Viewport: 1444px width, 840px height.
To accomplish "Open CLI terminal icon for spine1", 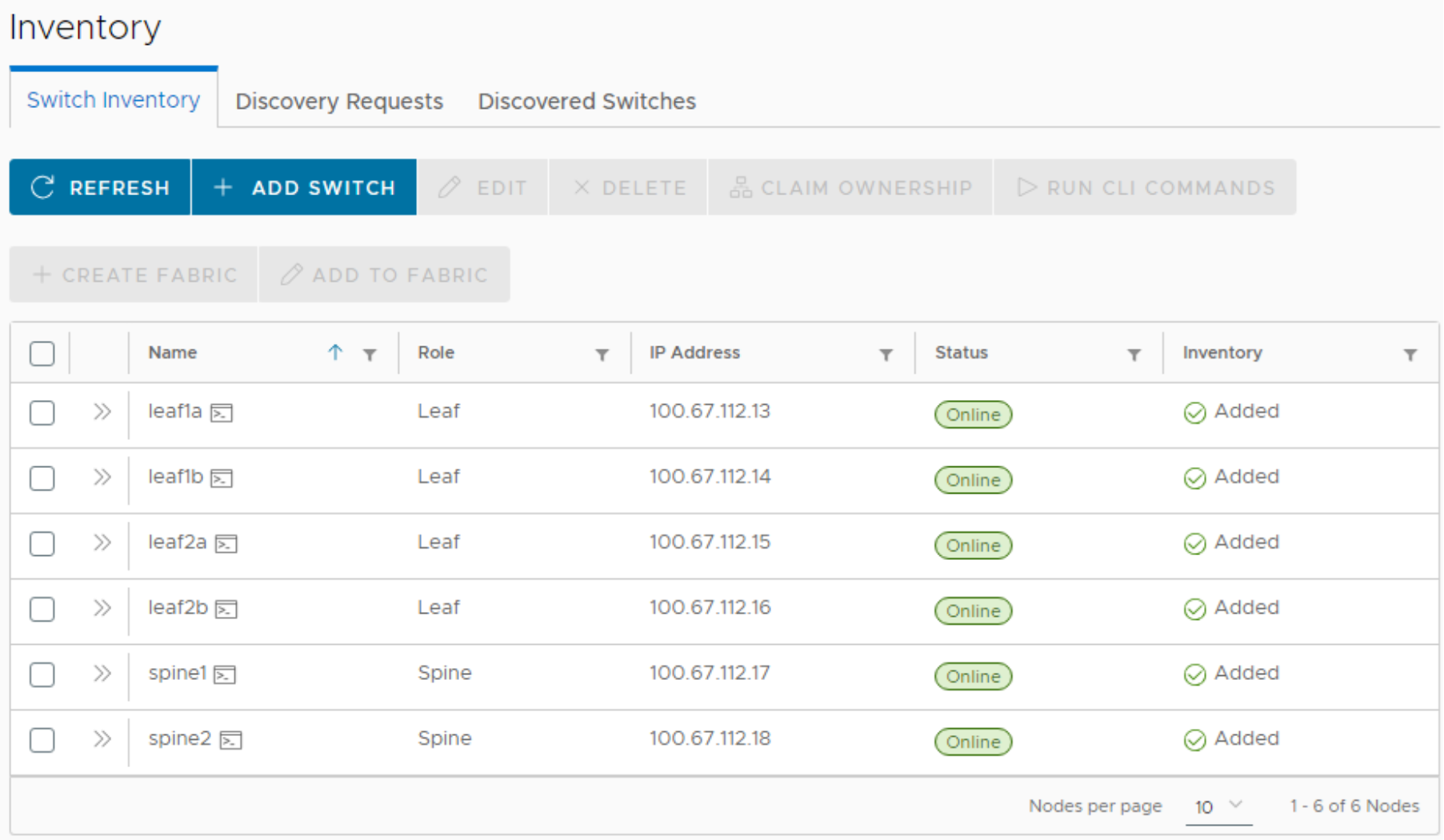I will pyautogui.click(x=225, y=674).
